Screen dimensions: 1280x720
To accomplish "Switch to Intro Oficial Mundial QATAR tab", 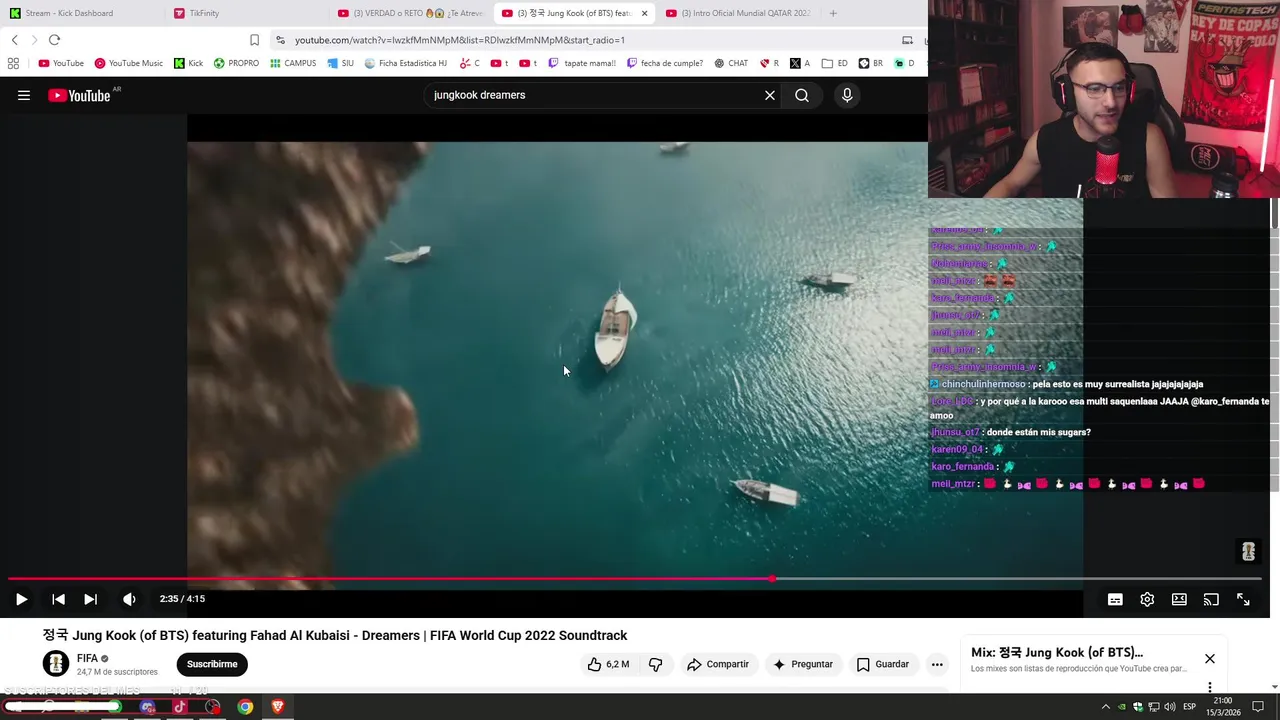I will (738, 13).
